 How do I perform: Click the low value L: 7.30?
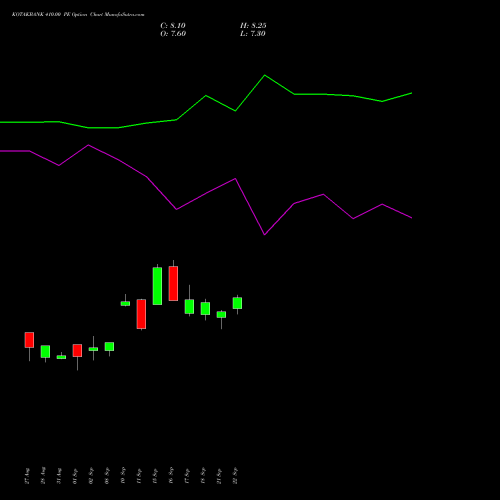click(x=253, y=34)
